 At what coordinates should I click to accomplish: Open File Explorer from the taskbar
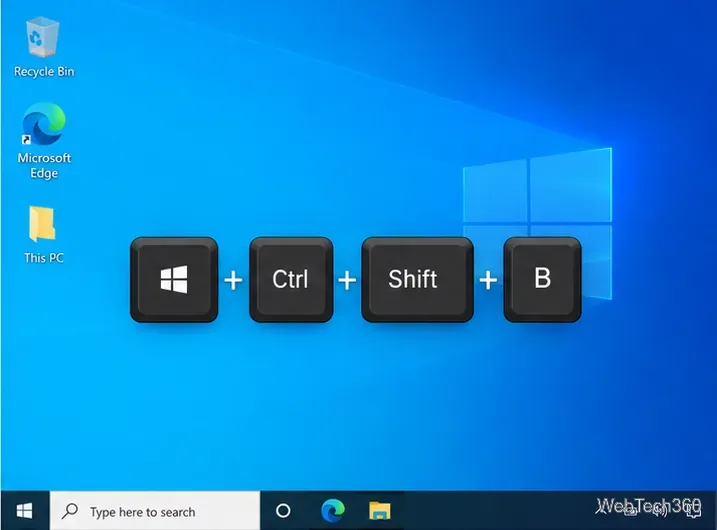[380, 510]
